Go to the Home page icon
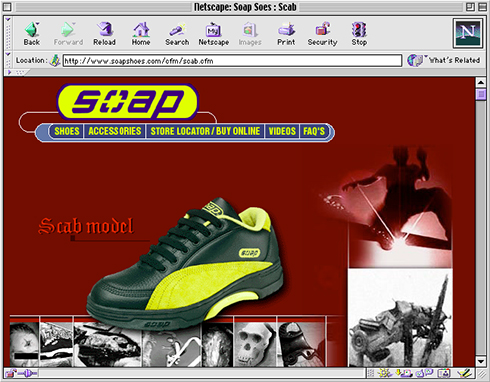This screenshot has width=490, height=382. [x=141, y=33]
